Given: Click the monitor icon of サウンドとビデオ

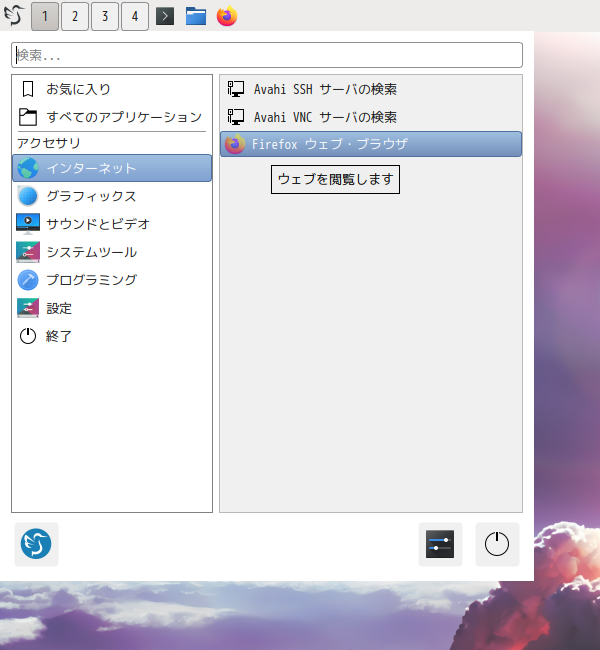Looking at the screenshot, I should click(28, 224).
